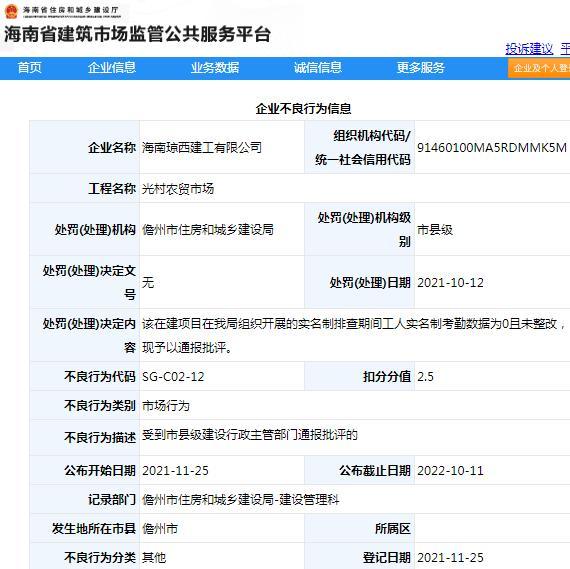570x569 pixels.
Task: Click the Hainan housing department emblem logo
Action: point(11,11)
